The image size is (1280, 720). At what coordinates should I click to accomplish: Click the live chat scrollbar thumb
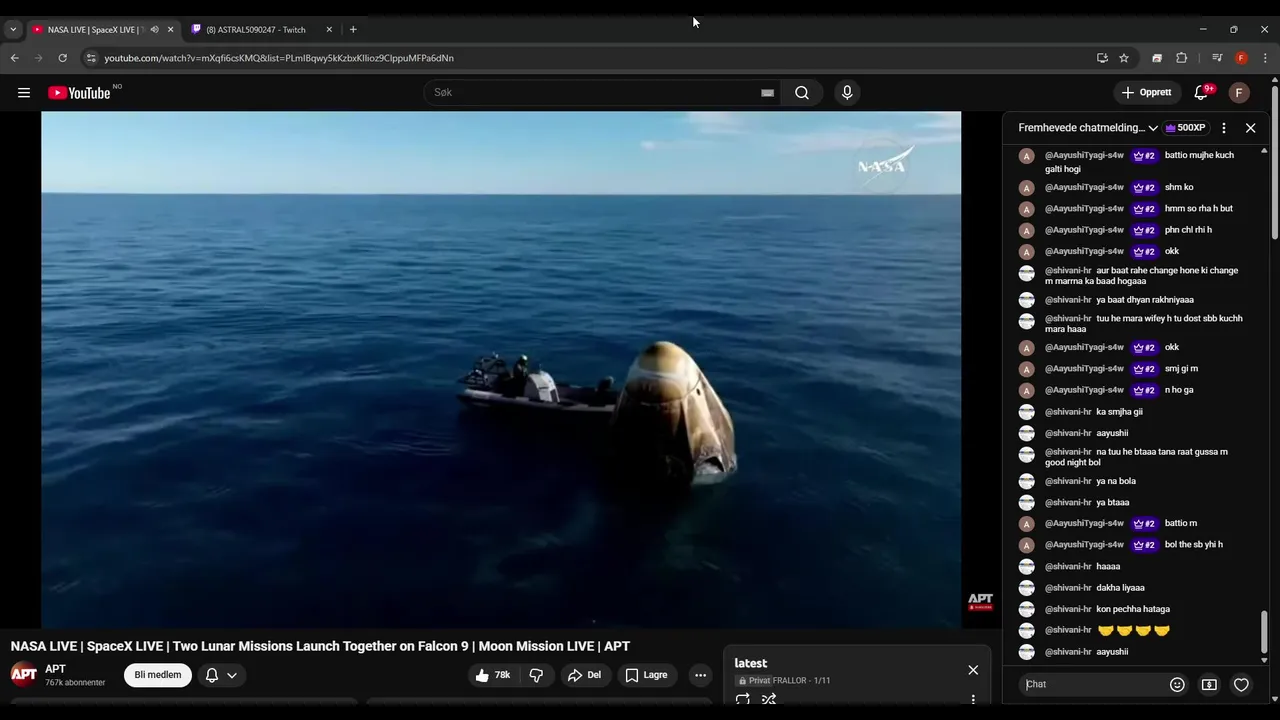[1264, 630]
